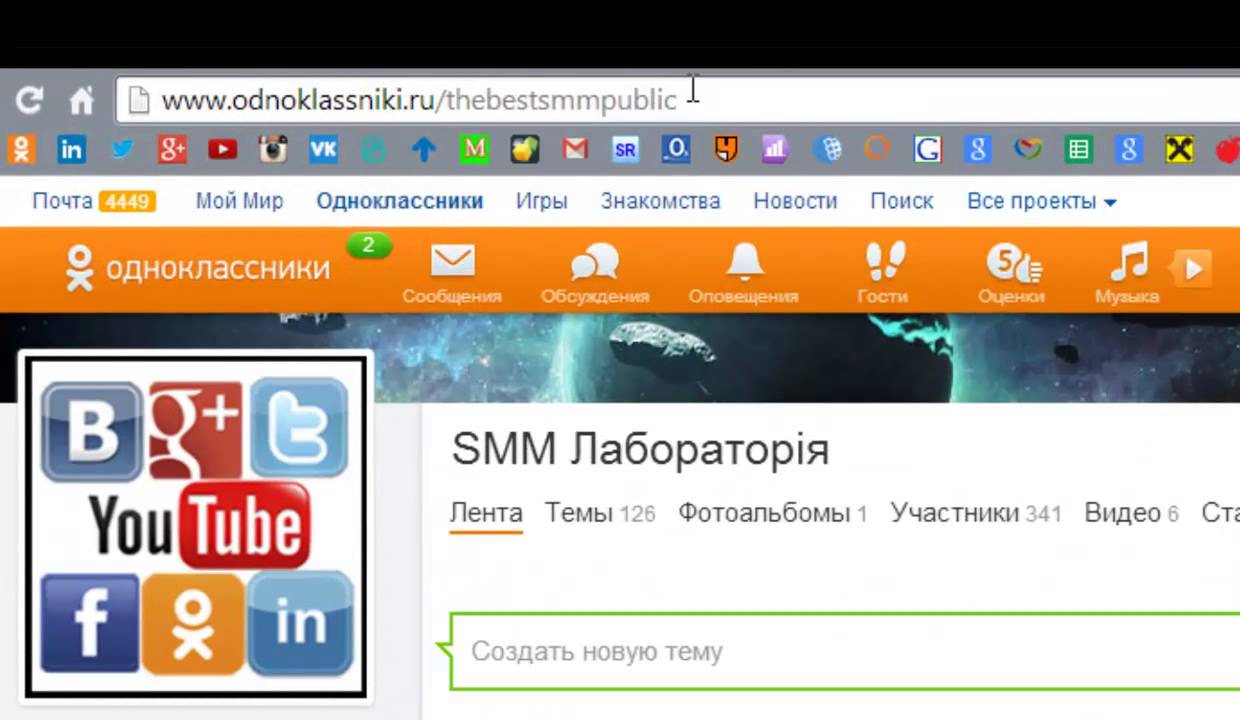Focus the browser address bar

(678, 100)
